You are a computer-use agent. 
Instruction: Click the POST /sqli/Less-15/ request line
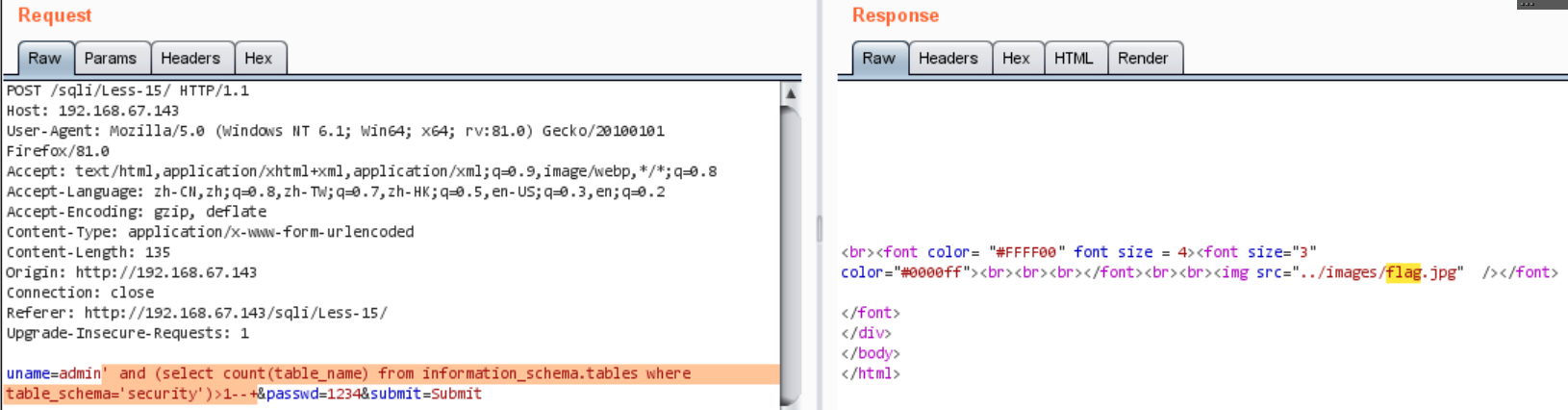pyautogui.click(x=128, y=90)
